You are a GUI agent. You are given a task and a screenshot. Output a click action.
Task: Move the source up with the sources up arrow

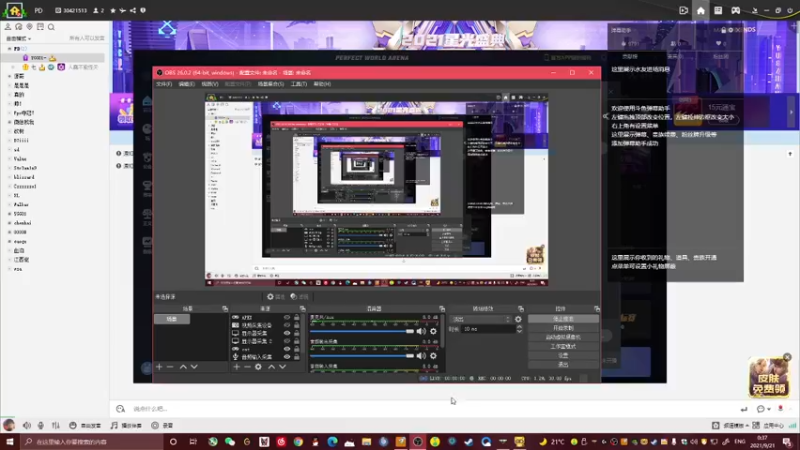271,367
